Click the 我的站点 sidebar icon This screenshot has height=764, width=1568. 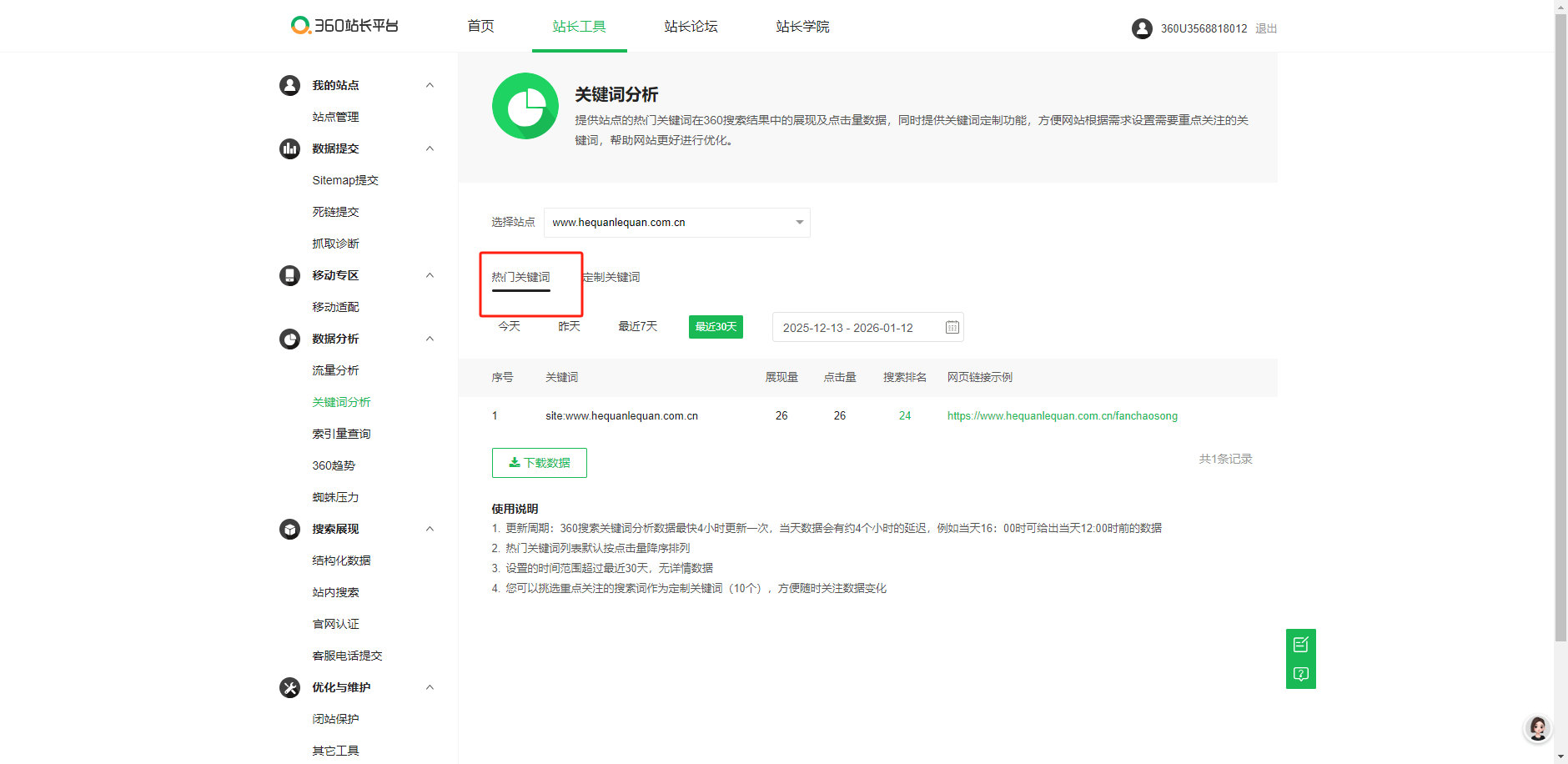coord(289,85)
